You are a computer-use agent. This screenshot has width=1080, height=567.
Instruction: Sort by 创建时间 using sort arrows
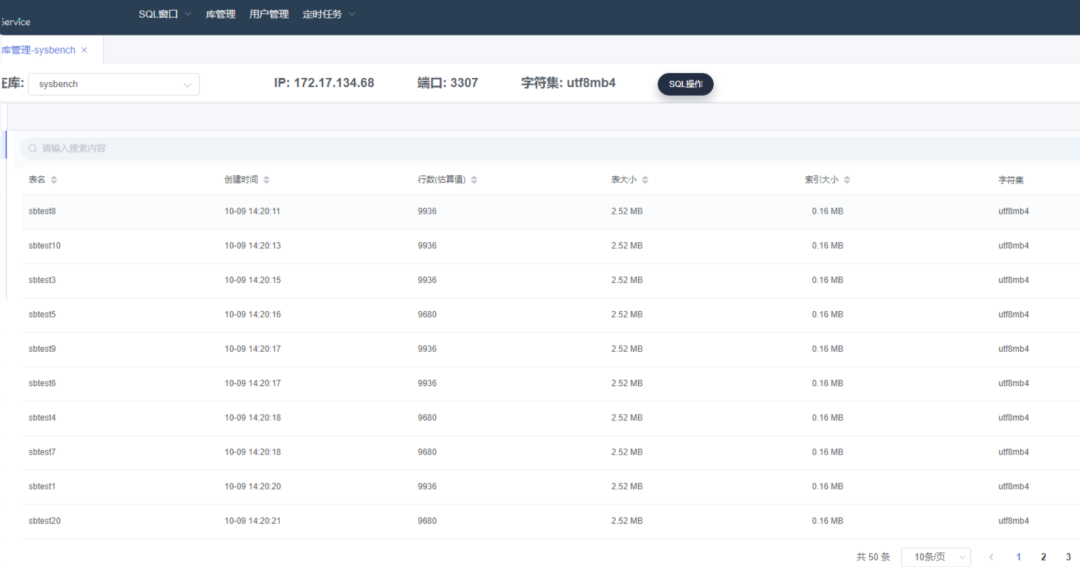266,180
